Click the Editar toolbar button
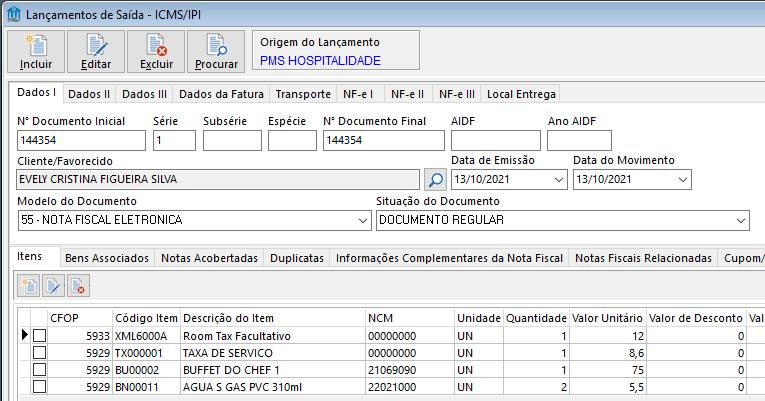The image size is (765, 401). coord(96,51)
